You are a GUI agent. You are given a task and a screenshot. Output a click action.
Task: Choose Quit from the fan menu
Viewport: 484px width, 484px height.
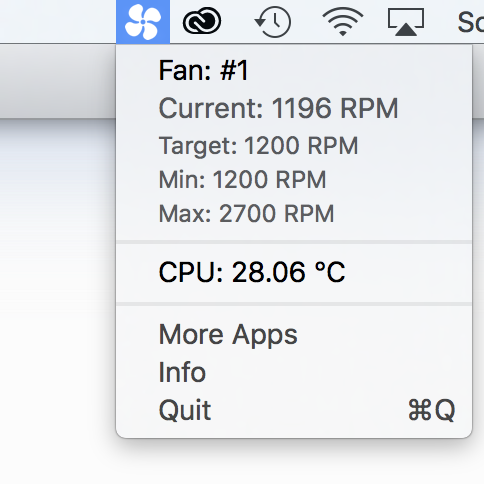pos(294,410)
